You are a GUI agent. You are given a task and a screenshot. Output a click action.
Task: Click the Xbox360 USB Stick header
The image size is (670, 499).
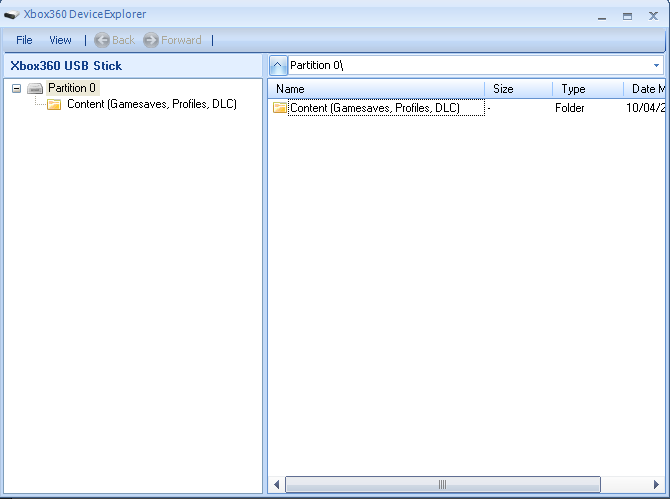click(66, 66)
